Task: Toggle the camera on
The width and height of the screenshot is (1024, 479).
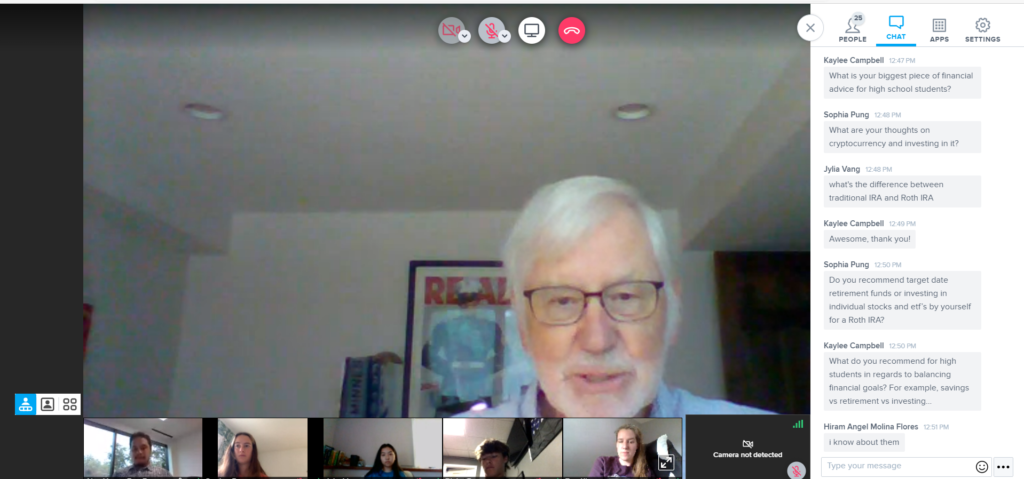Action: coord(449,31)
